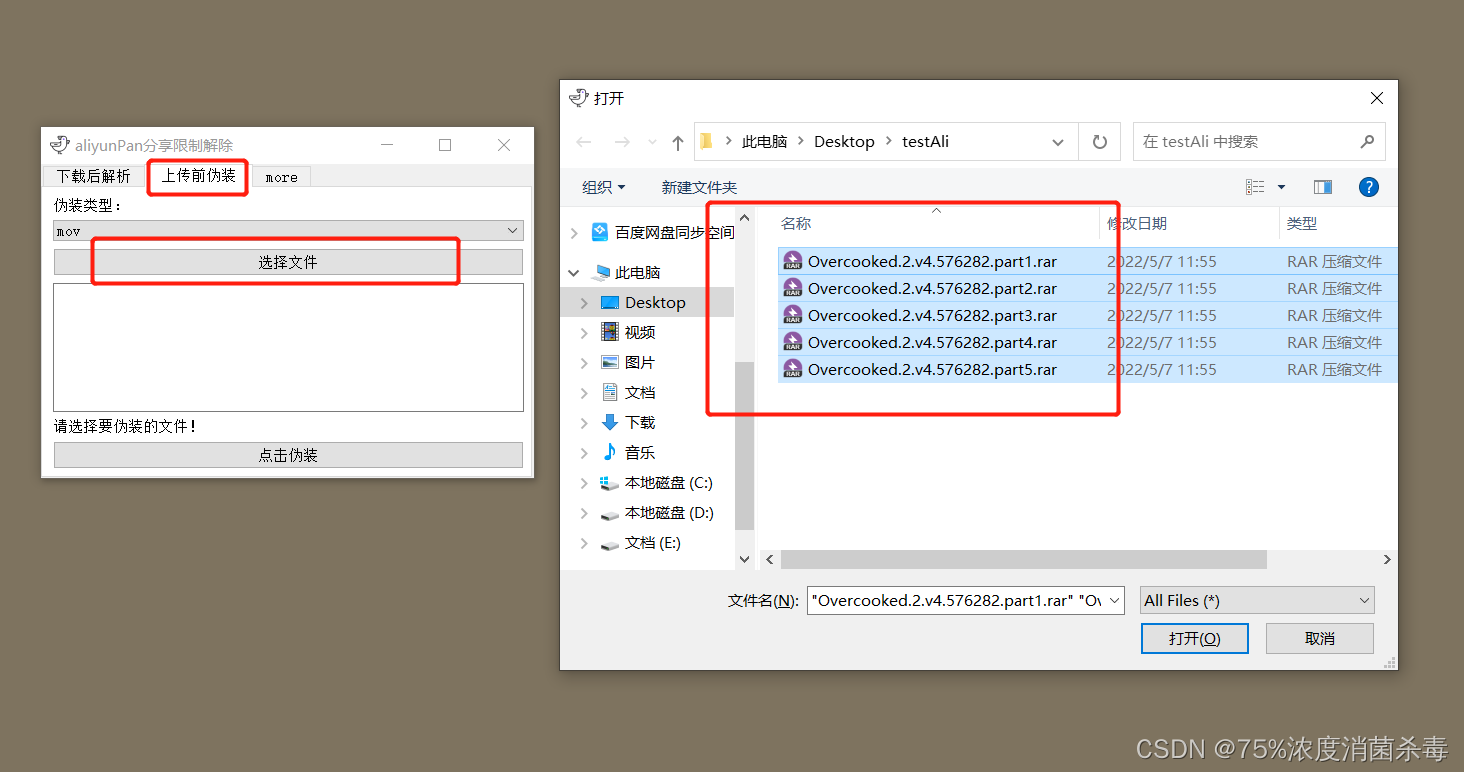Expand the 'Downloads' (下载) tree node
Image resolution: width=1464 pixels, height=772 pixels.
(584, 422)
